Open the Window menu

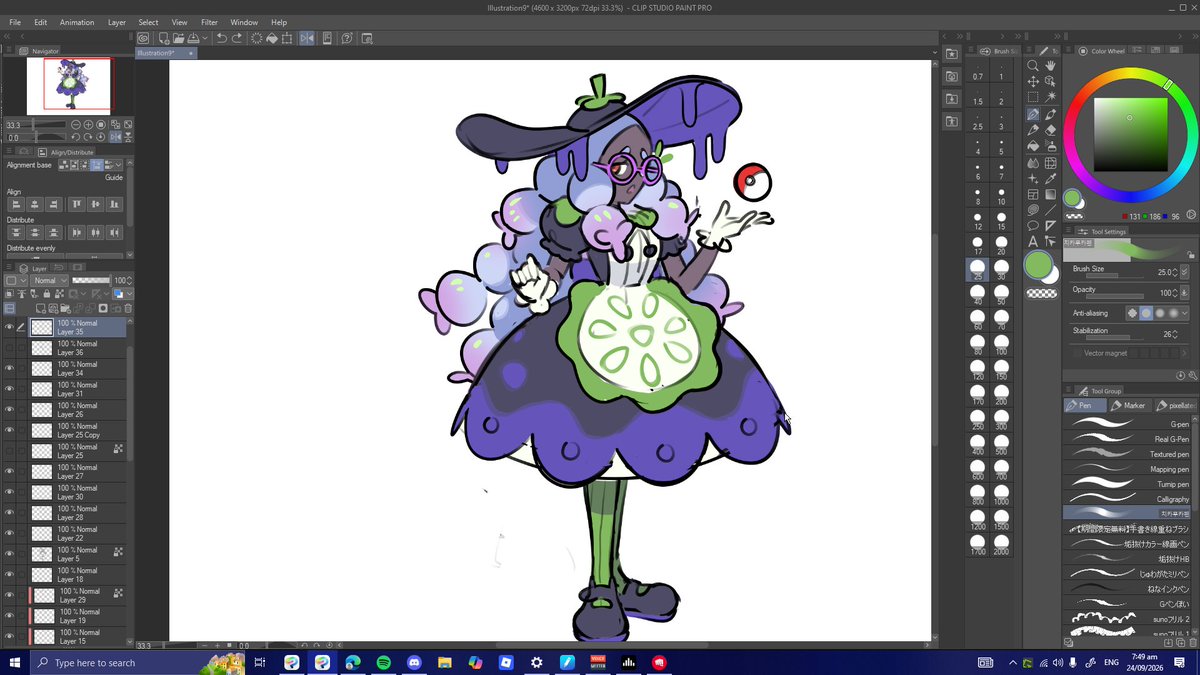[244, 22]
